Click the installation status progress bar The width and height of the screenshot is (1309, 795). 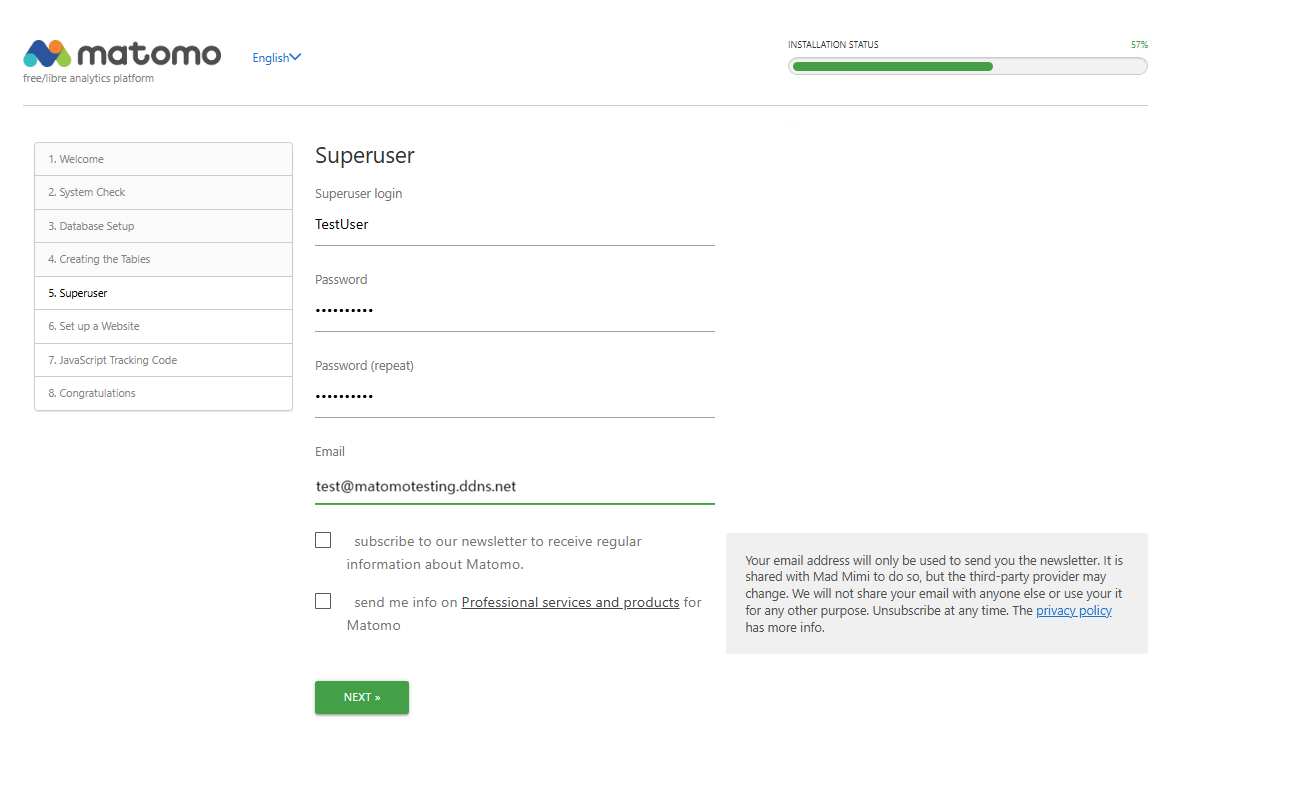967,67
